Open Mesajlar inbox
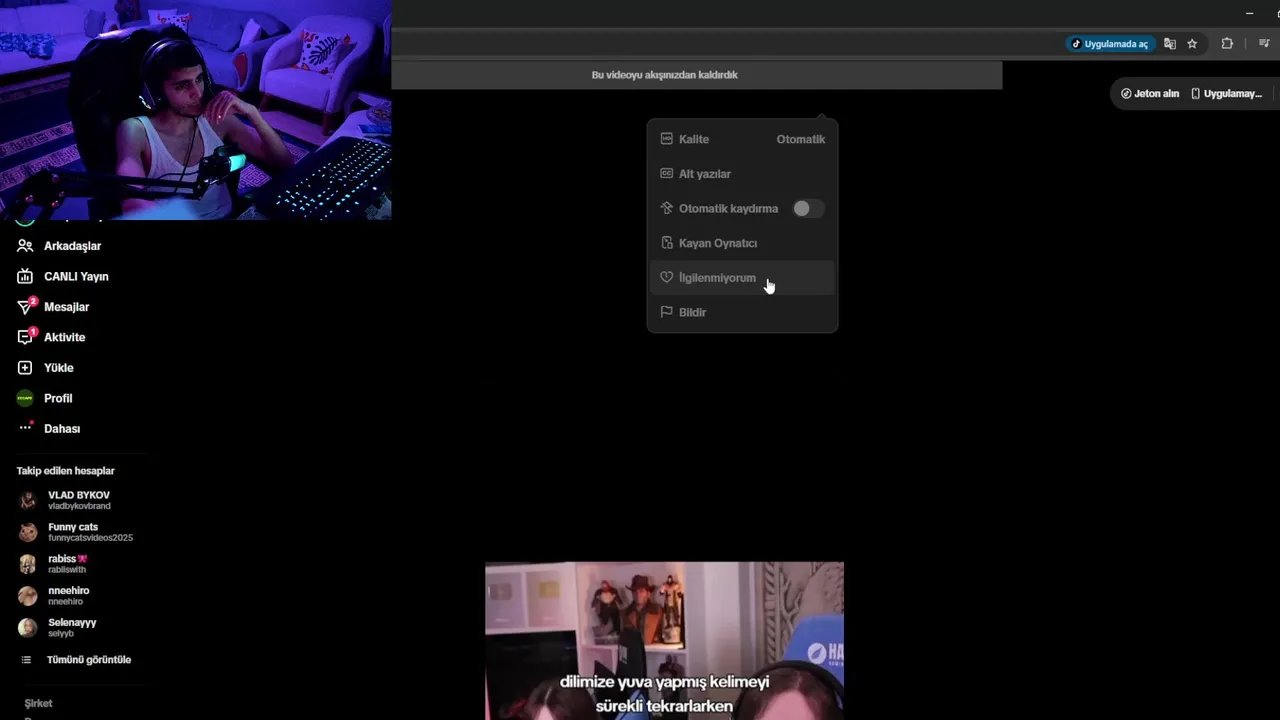Screen dimensions: 1280x720 click(x=66, y=307)
